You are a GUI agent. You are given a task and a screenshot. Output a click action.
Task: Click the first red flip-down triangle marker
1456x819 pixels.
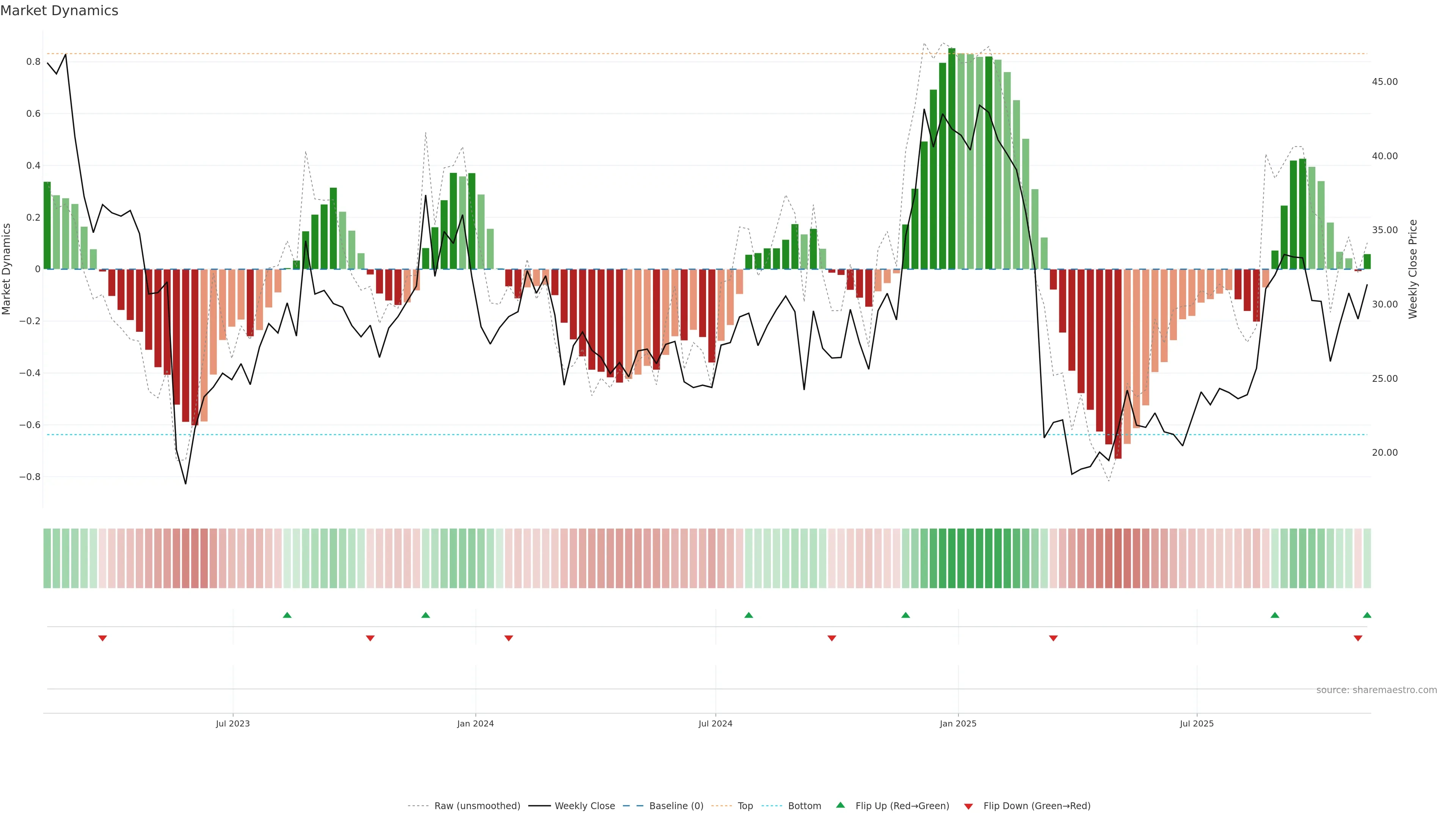point(102,638)
